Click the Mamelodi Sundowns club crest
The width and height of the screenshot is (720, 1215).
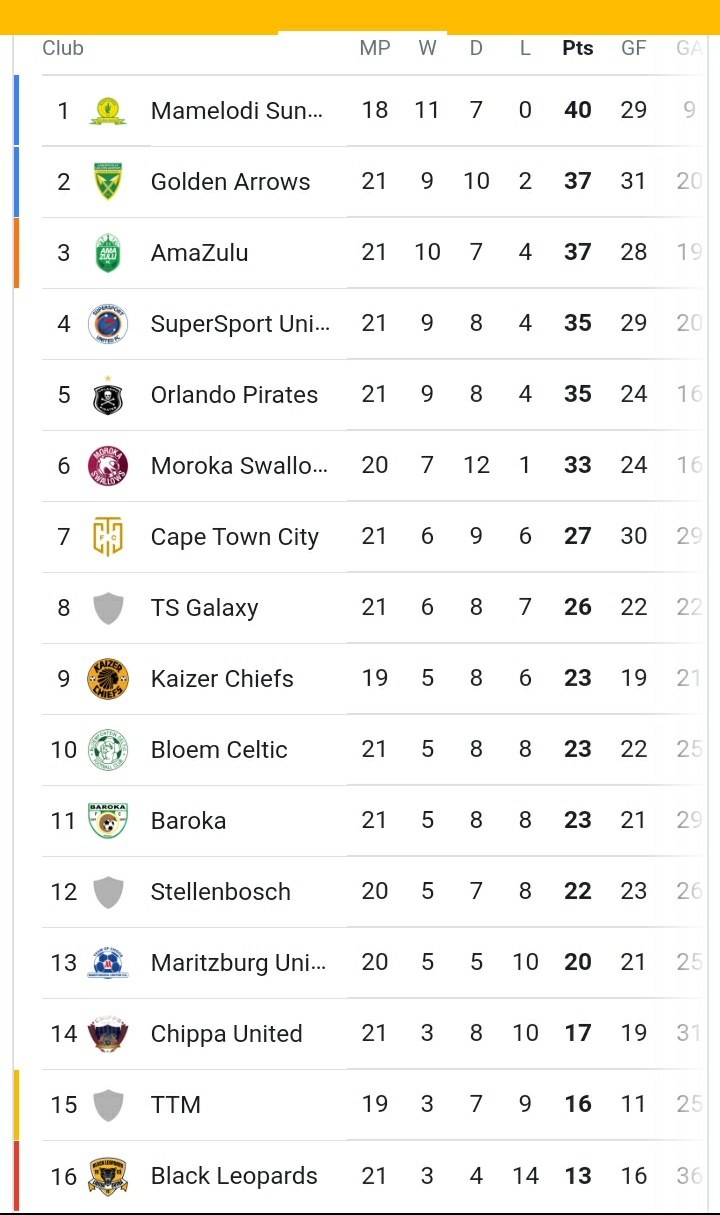pyautogui.click(x=108, y=111)
